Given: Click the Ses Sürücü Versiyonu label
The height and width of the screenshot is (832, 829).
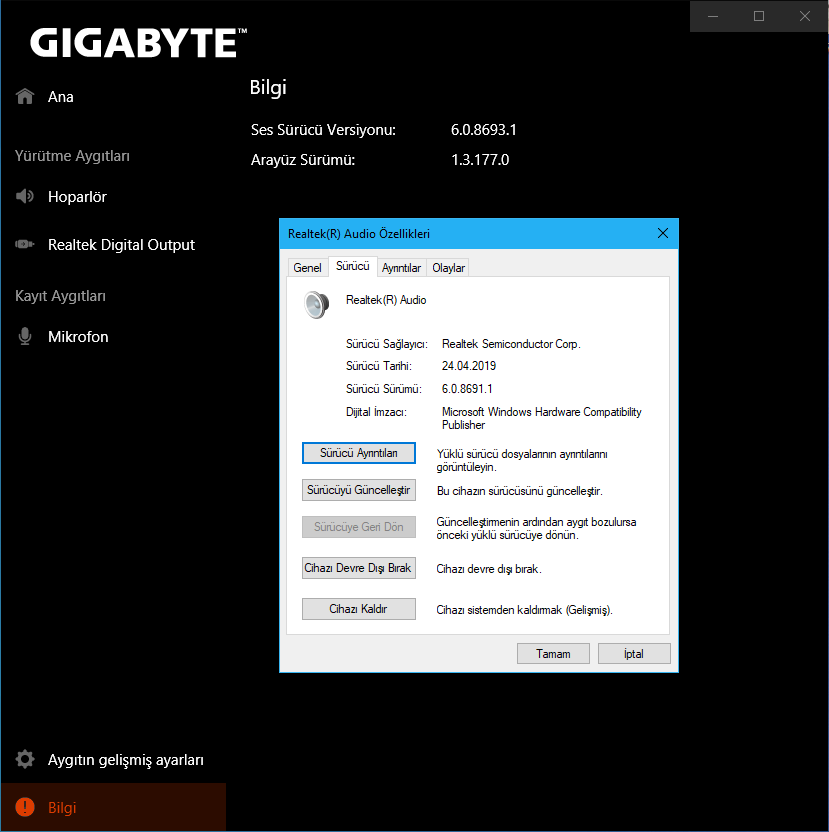Looking at the screenshot, I should coord(323,130).
